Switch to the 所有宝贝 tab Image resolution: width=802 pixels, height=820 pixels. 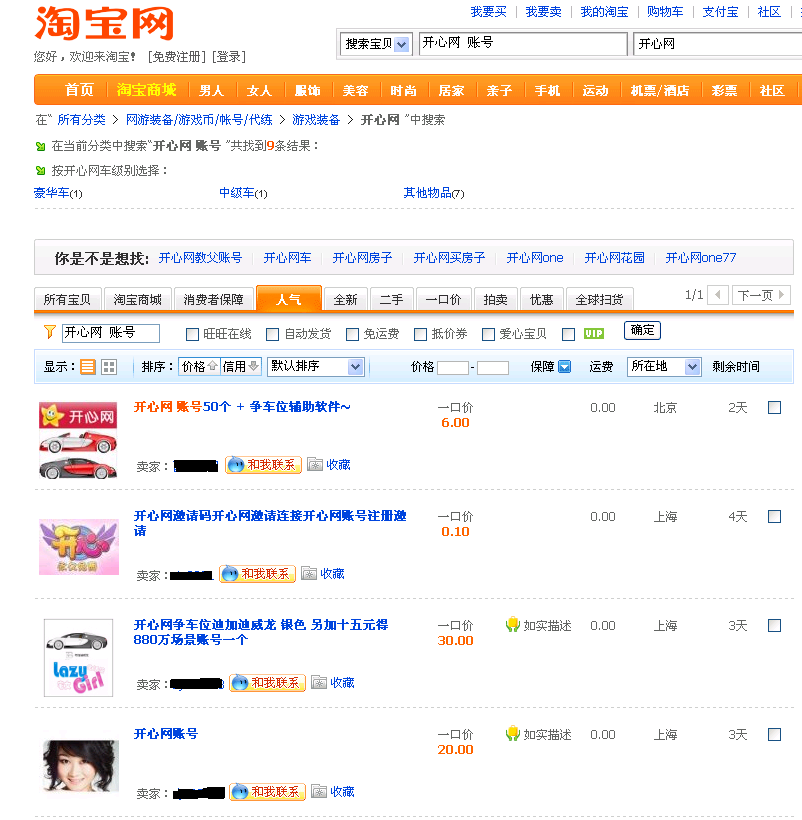click(x=67, y=300)
